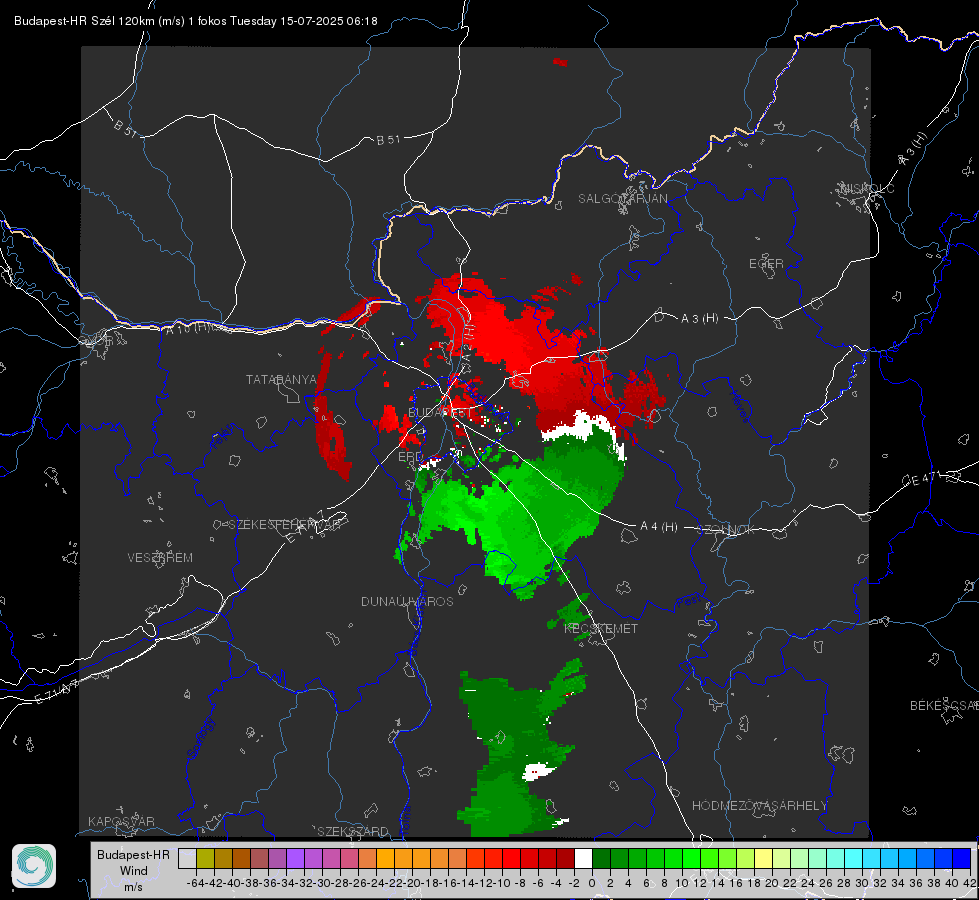
Task: Select the KAPOSVÁR city label
Action: (x=121, y=821)
